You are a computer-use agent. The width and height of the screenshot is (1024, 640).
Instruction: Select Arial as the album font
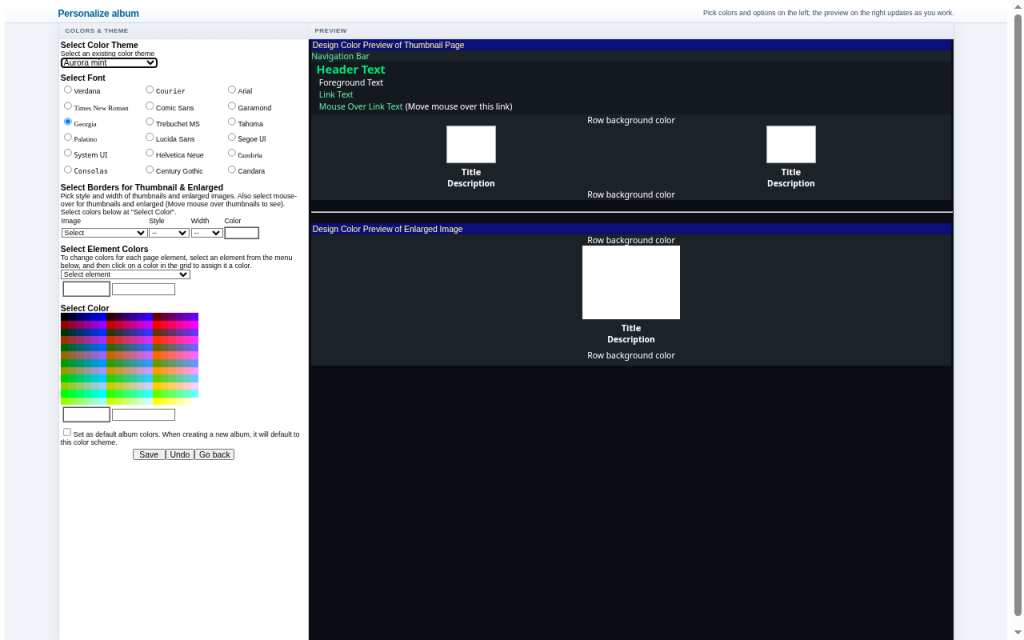point(232,89)
